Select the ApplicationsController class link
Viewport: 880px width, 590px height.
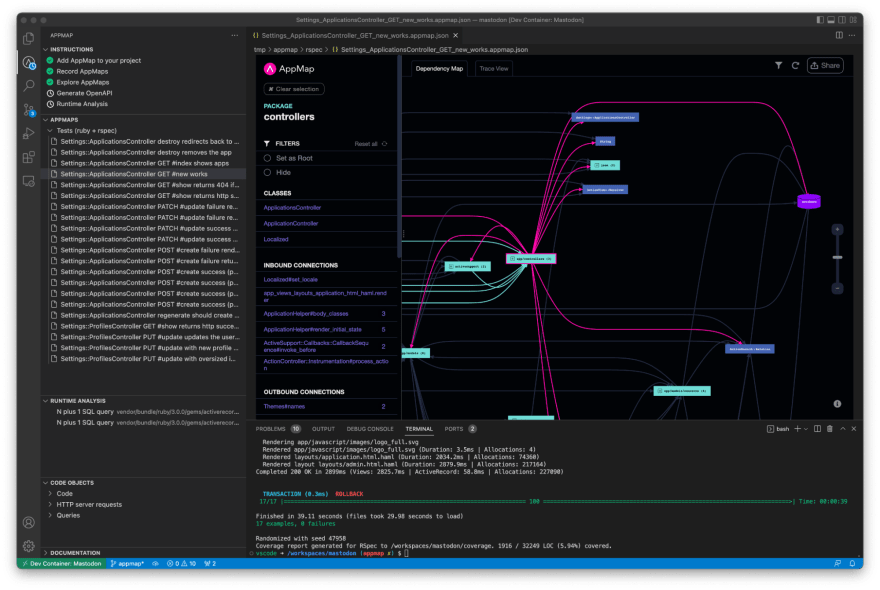(x=292, y=208)
